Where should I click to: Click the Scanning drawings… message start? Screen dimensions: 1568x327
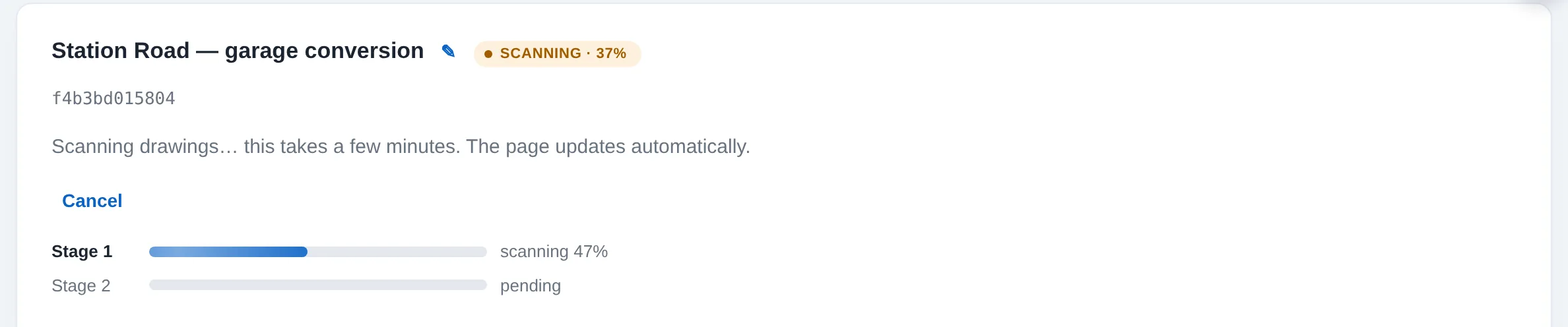(145, 146)
